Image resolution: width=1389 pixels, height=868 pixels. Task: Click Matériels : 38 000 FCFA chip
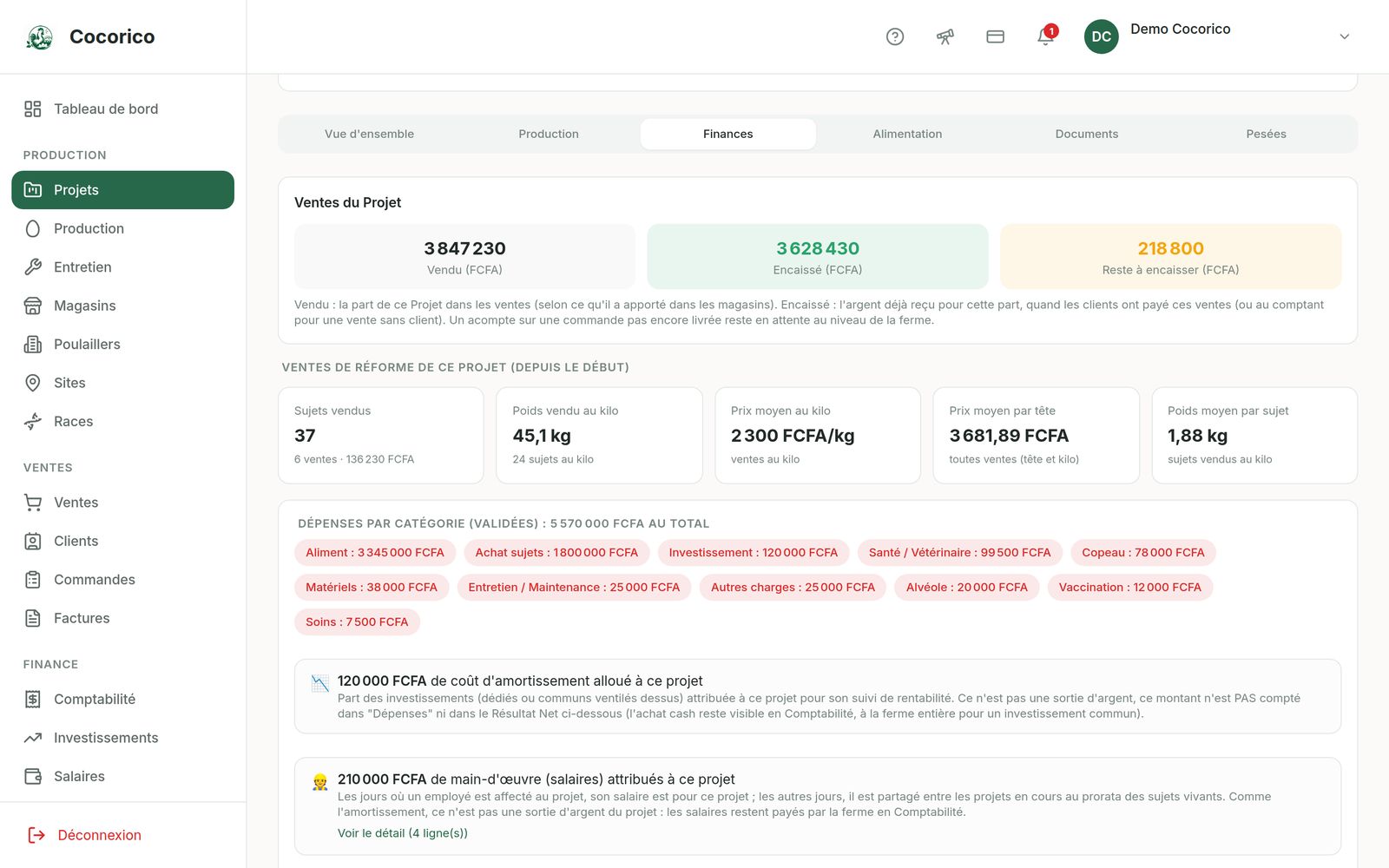tap(372, 587)
